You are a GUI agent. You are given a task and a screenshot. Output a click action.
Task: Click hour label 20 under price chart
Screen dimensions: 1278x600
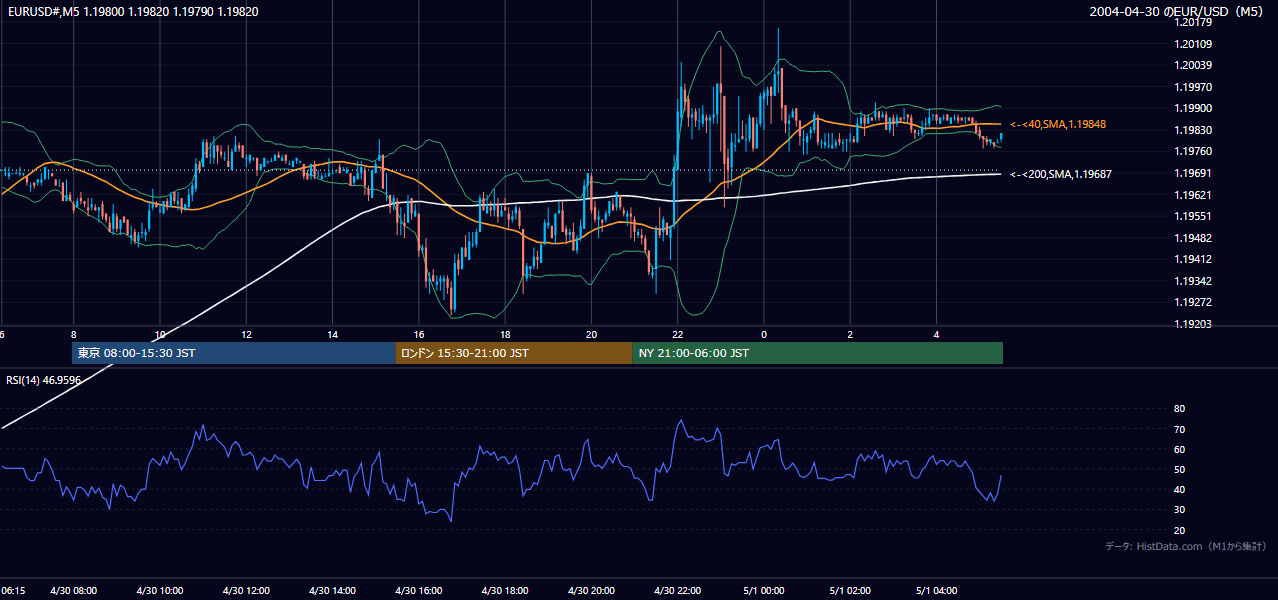591,335
